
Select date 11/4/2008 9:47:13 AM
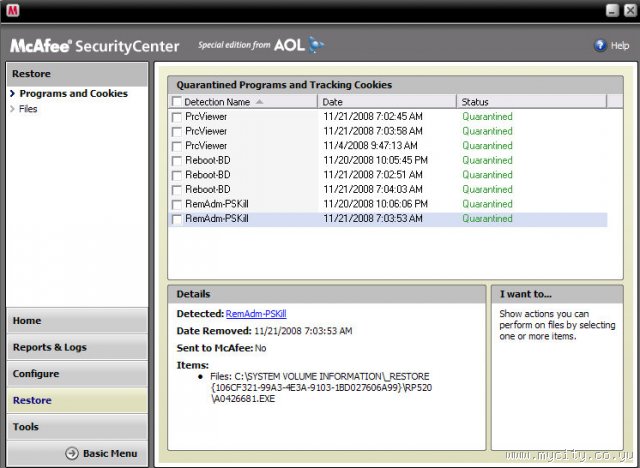(371, 146)
